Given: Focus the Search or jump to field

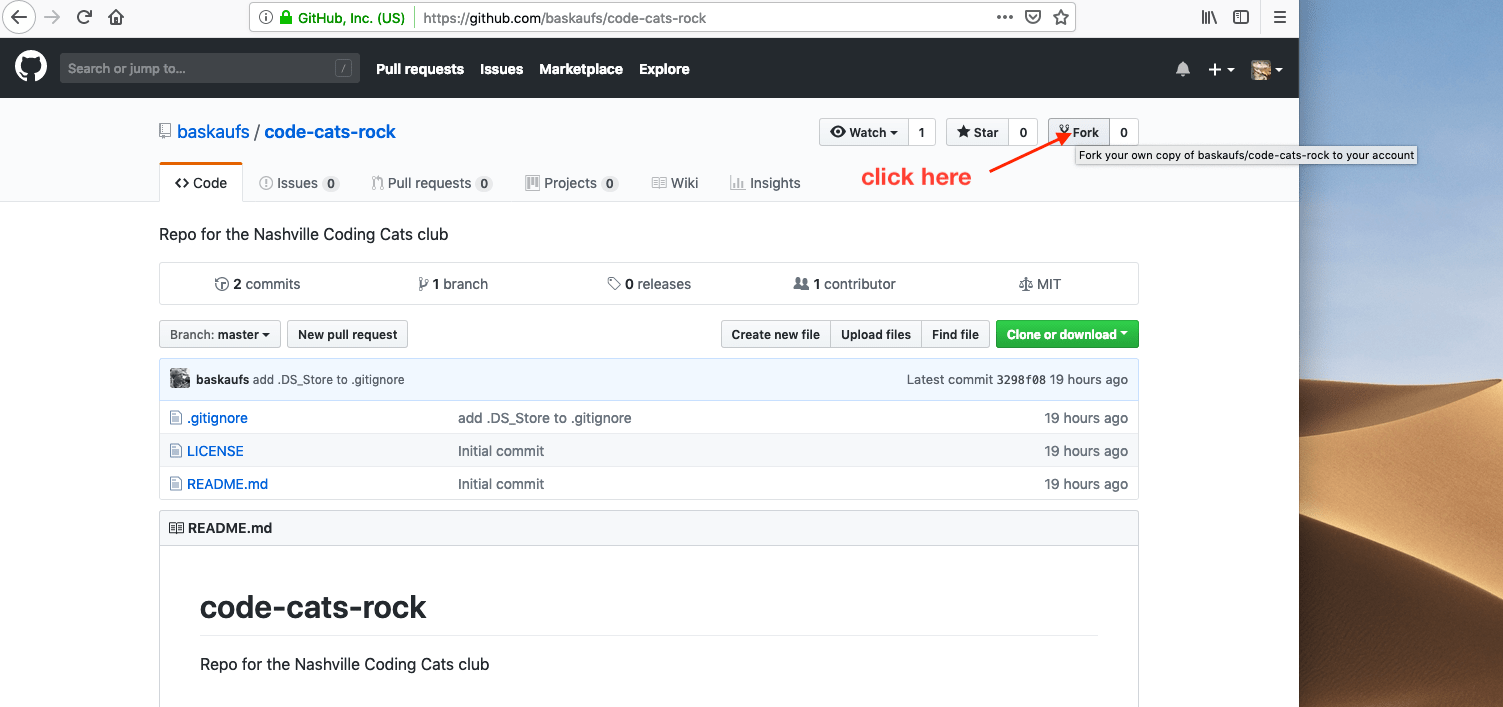Looking at the screenshot, I should [210, 68].
